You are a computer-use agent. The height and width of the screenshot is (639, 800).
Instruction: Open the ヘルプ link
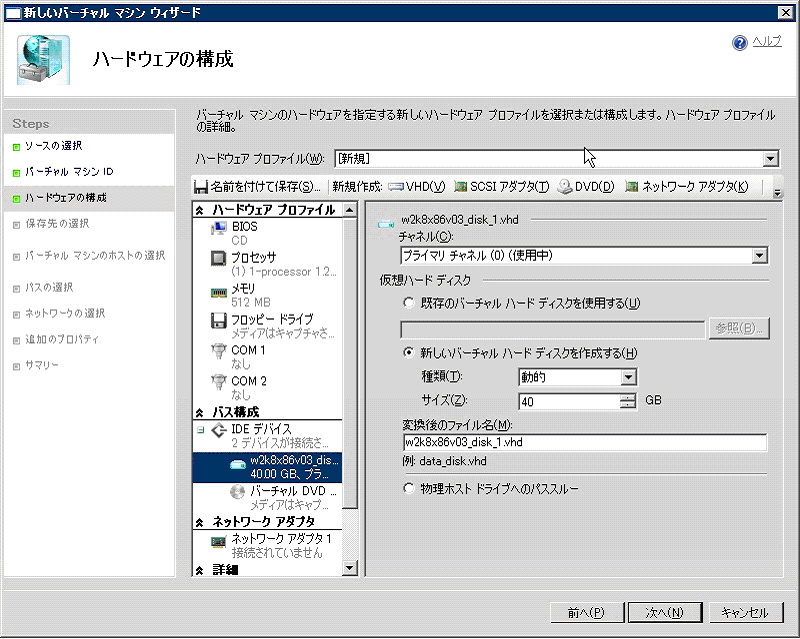click(x=760, y=43)
